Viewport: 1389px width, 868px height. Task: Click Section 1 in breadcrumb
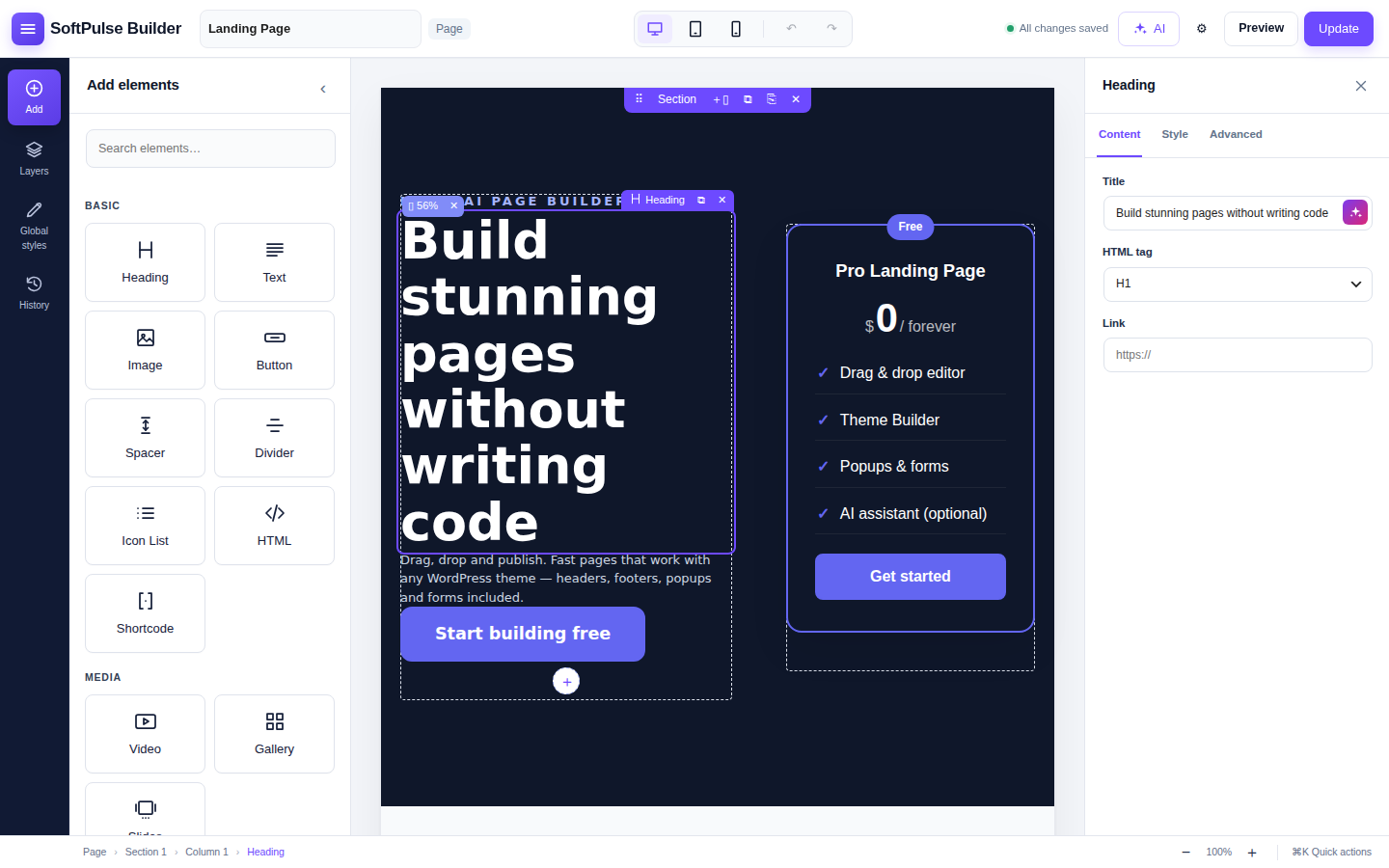pyautogui.click(x=146, y=852)
